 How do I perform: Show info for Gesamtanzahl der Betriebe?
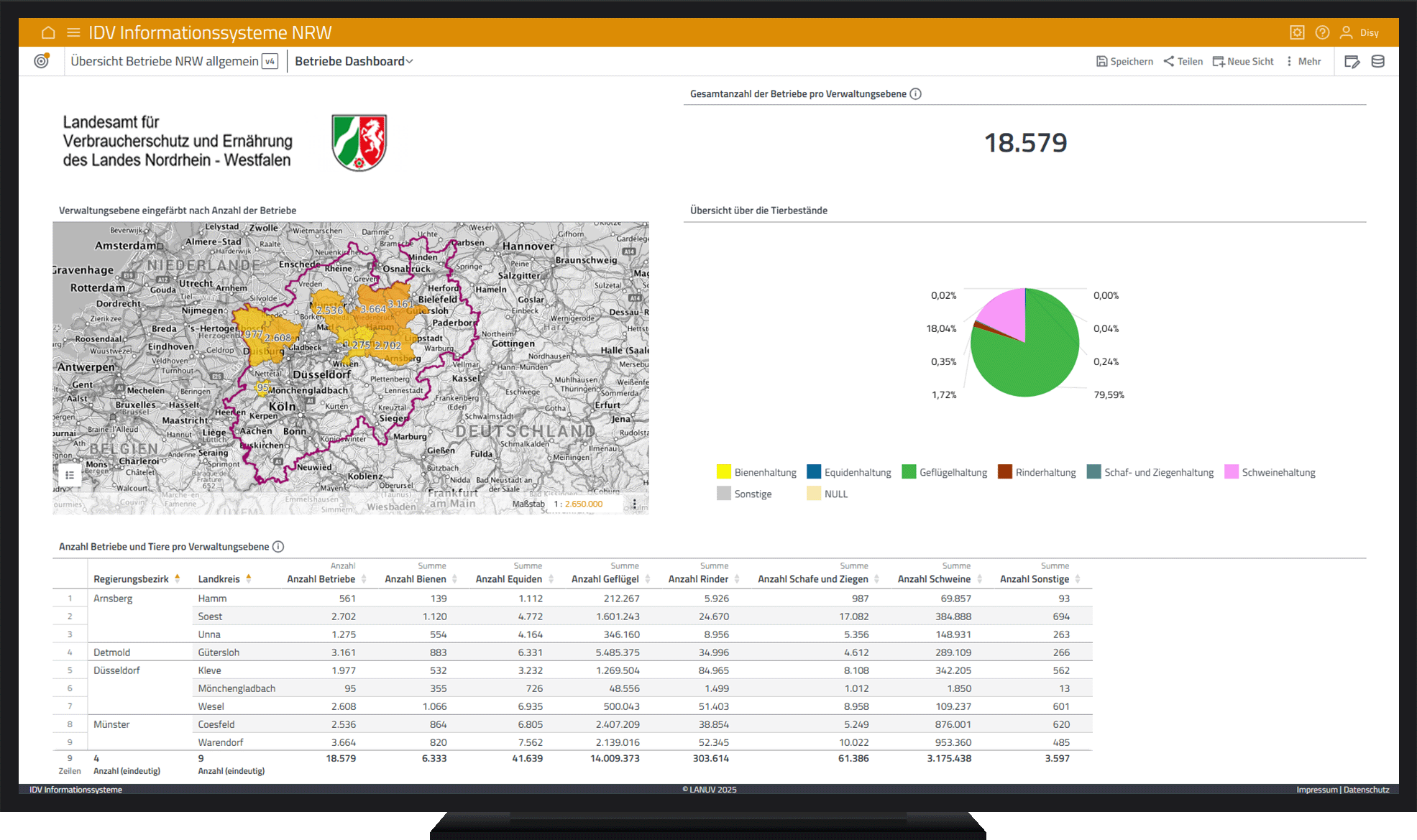(x=915, y=94)
